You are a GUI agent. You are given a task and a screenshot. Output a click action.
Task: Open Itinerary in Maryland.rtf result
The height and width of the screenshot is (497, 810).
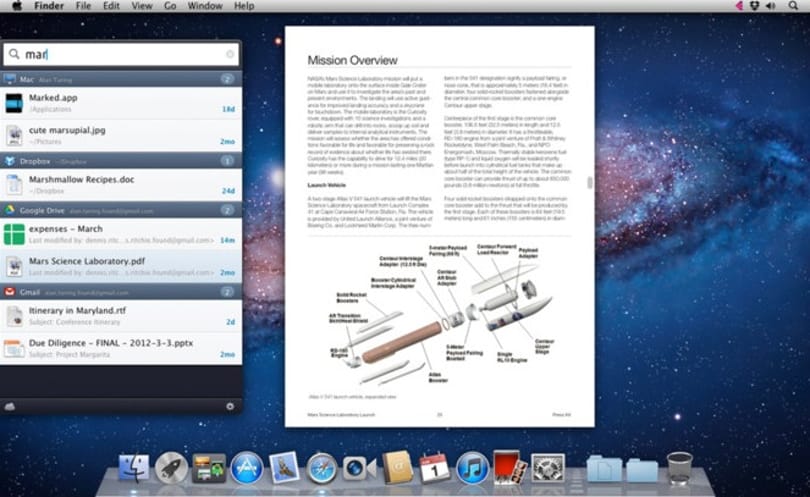[121, 316]
